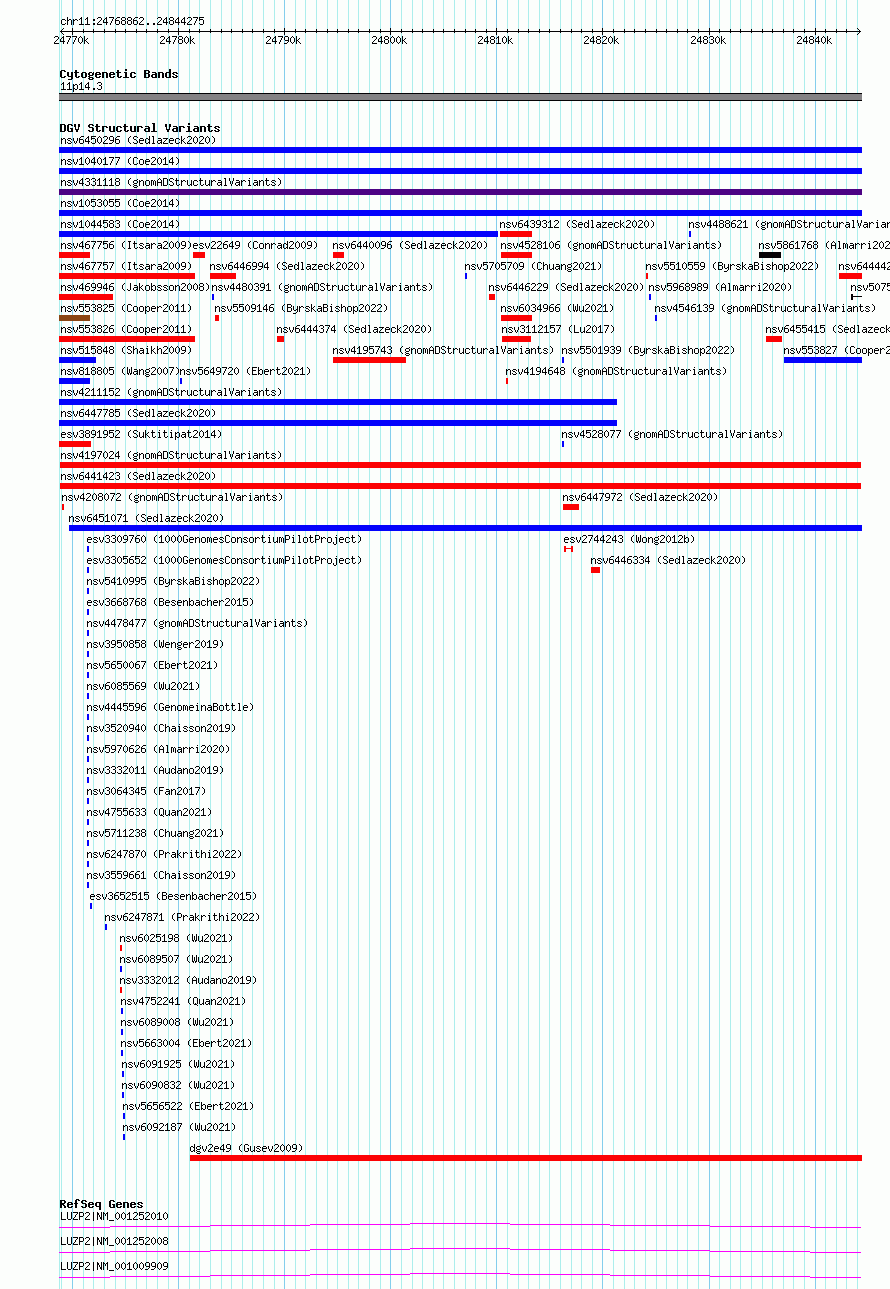
Task: Click nsv4211152 (gnomADStructuralVariants) label
Action: [x=170, y=392]
